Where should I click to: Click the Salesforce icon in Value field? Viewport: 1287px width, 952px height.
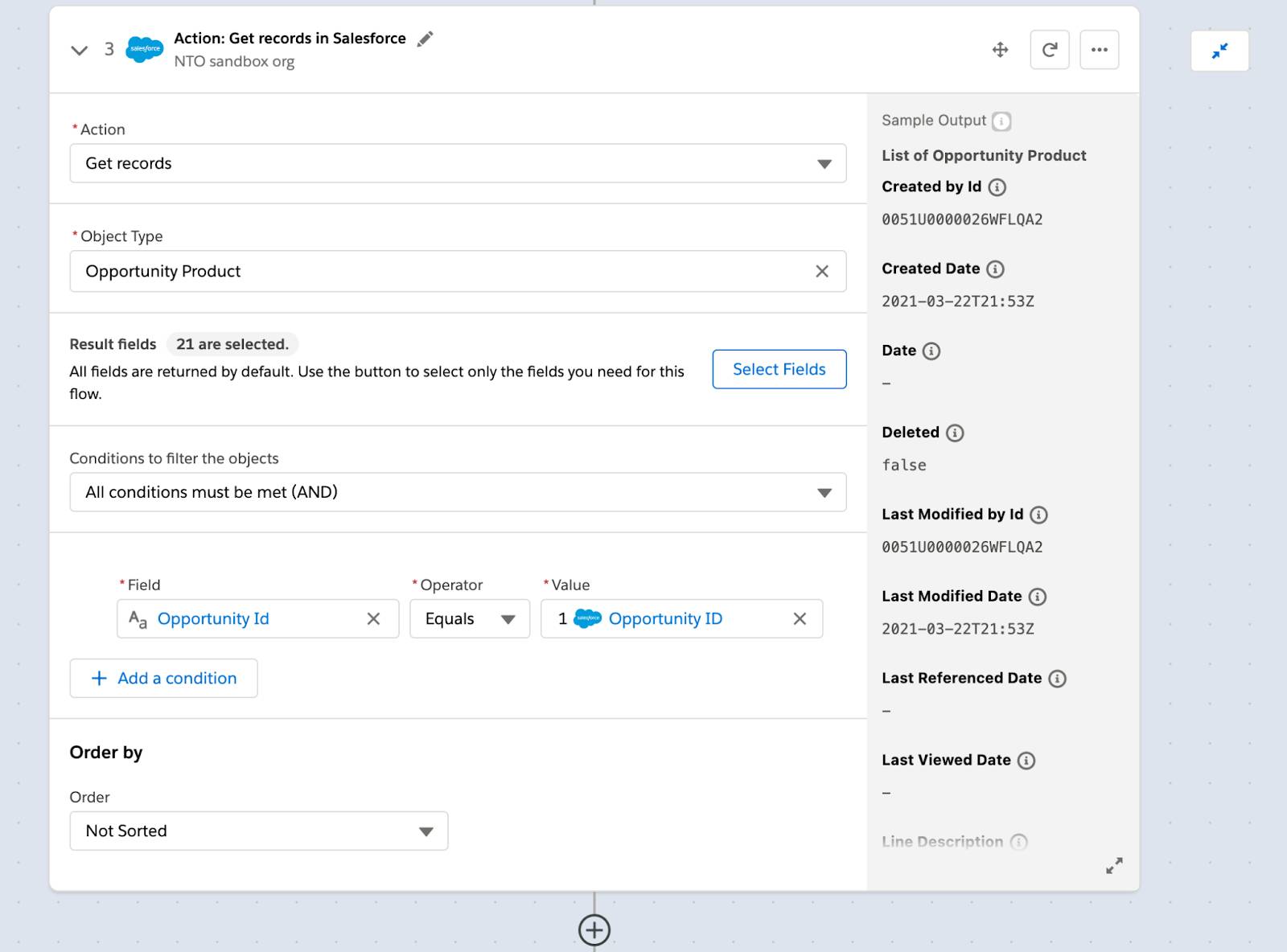coord(588,618)
